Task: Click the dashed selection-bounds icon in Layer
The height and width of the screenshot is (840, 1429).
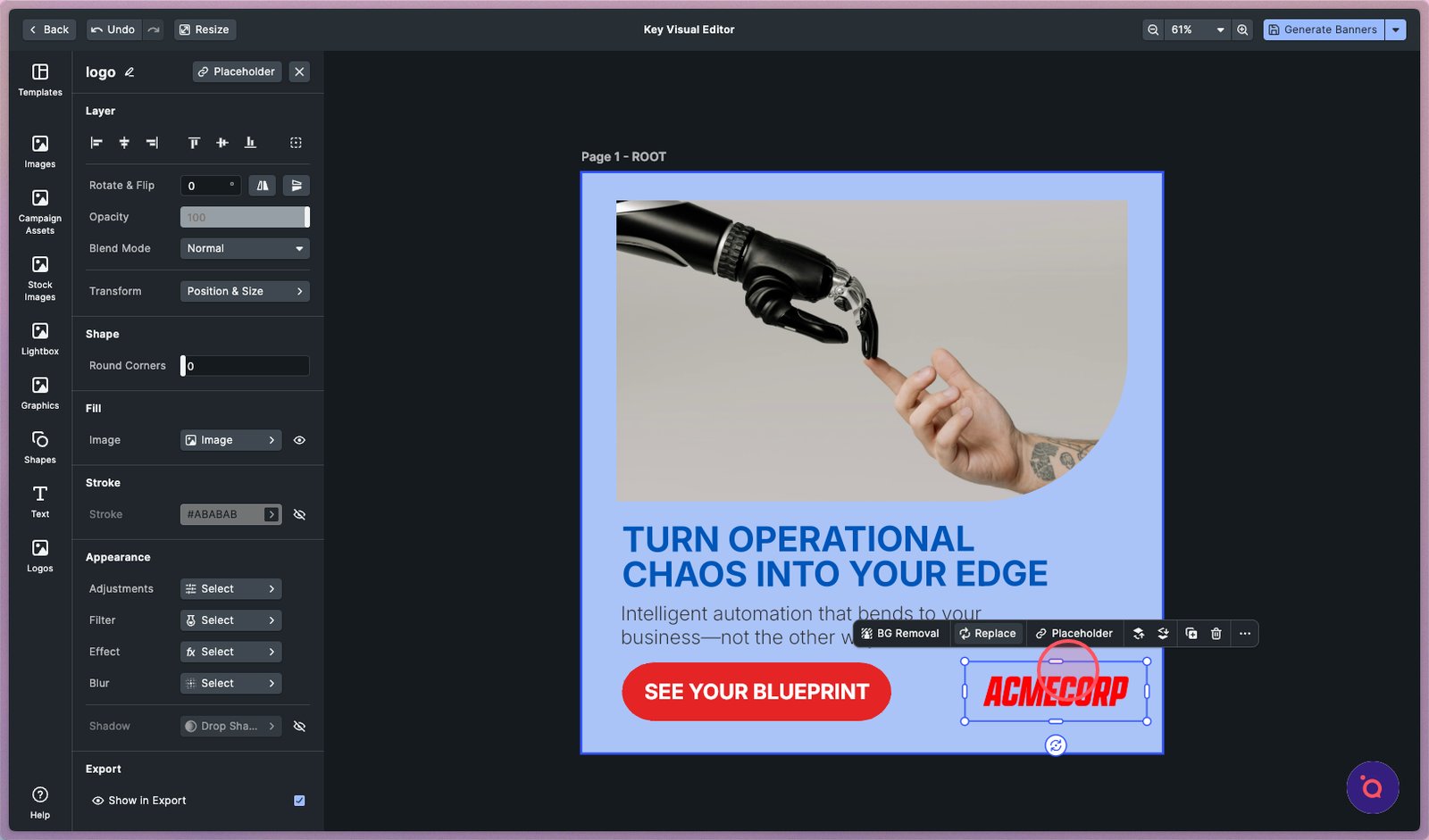Action: (296, 143)
